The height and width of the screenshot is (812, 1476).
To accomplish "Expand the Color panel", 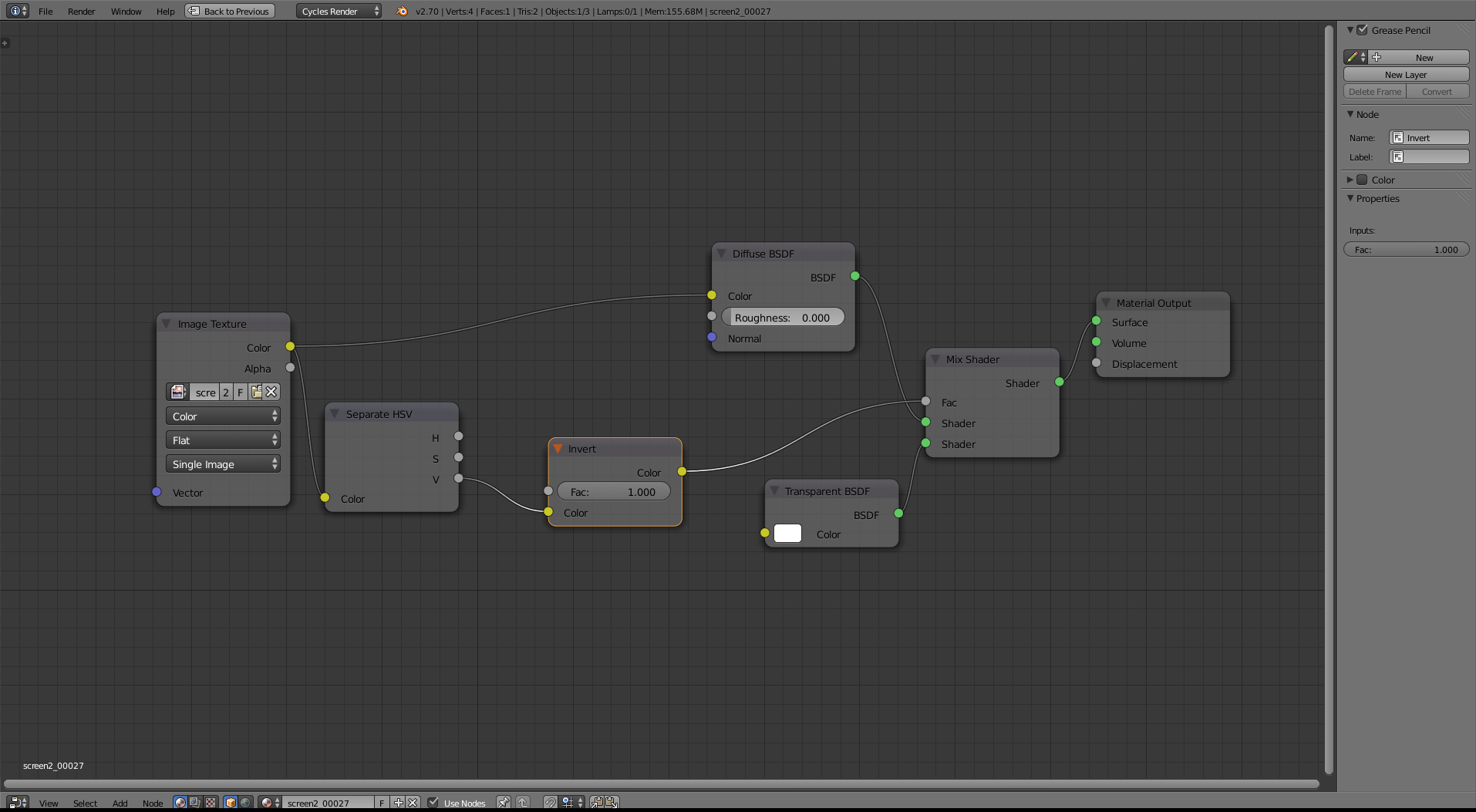I will 1350,180.
